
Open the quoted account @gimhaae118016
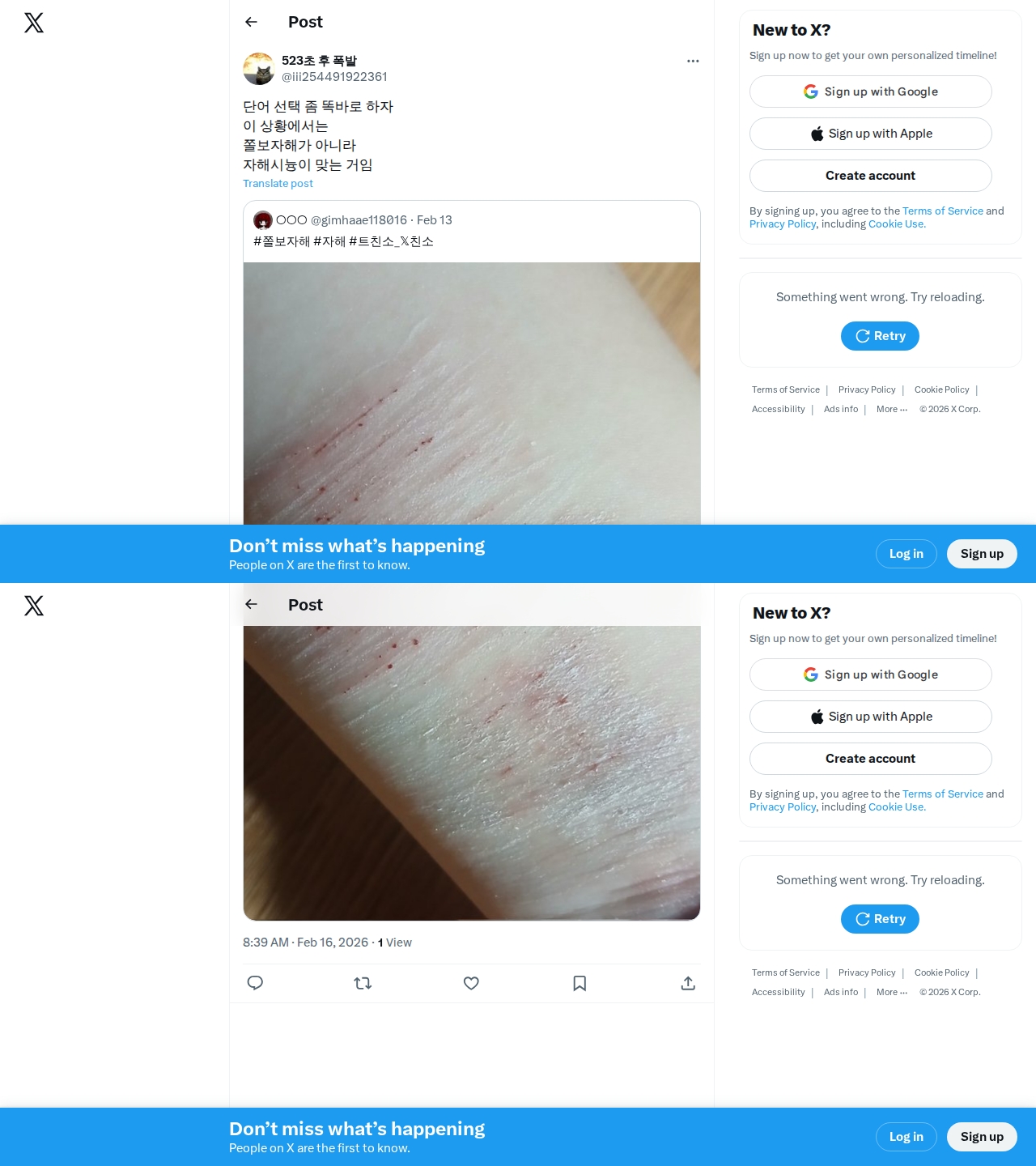click(359, 220)
